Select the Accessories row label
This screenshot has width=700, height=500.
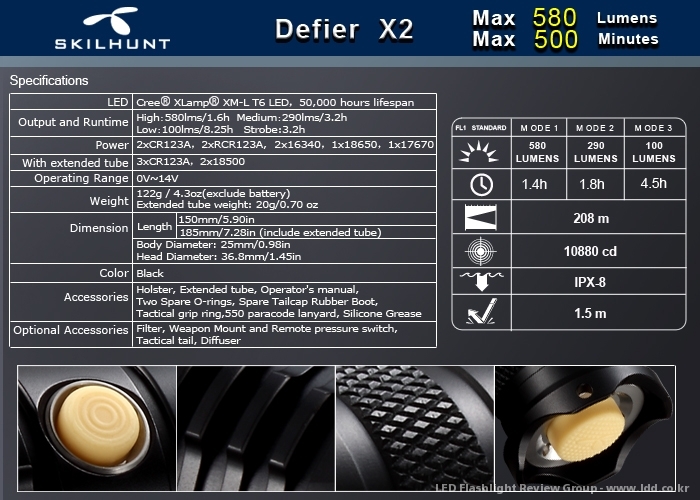tap(96, 297)
